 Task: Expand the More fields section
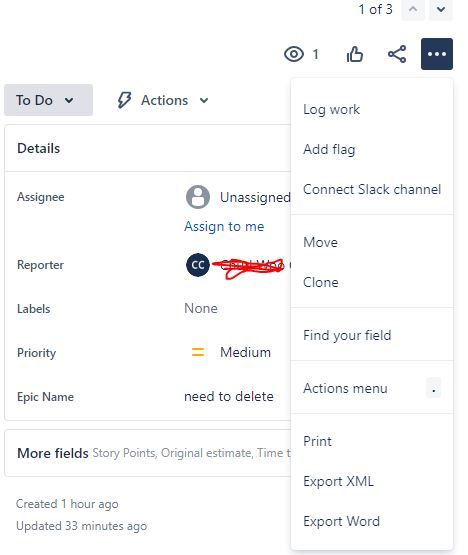(147, 453)
